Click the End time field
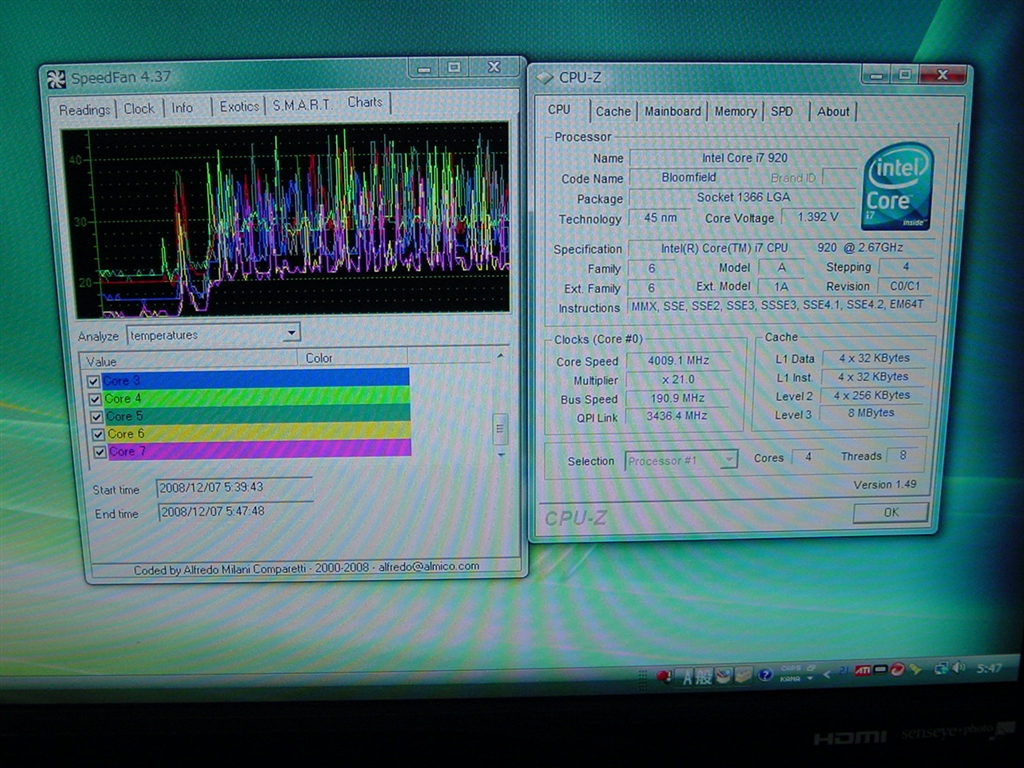The image size is (1024, 768). pyautogui.click(x=235, y=511)
